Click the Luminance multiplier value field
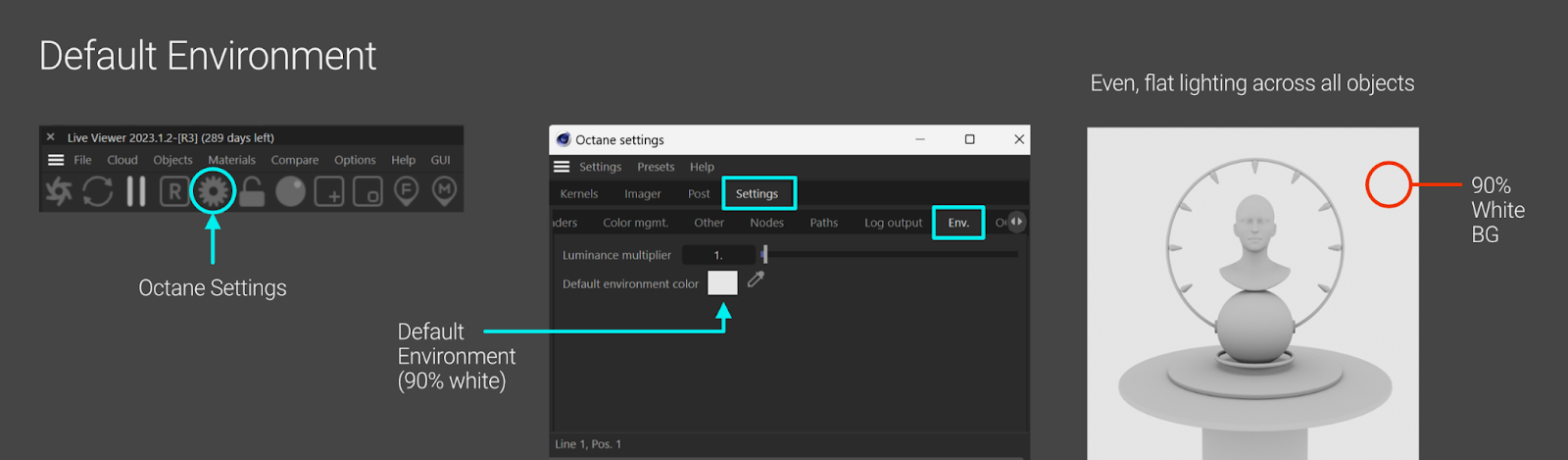Viewport: 1568px width, 460px height. (718, 255)
